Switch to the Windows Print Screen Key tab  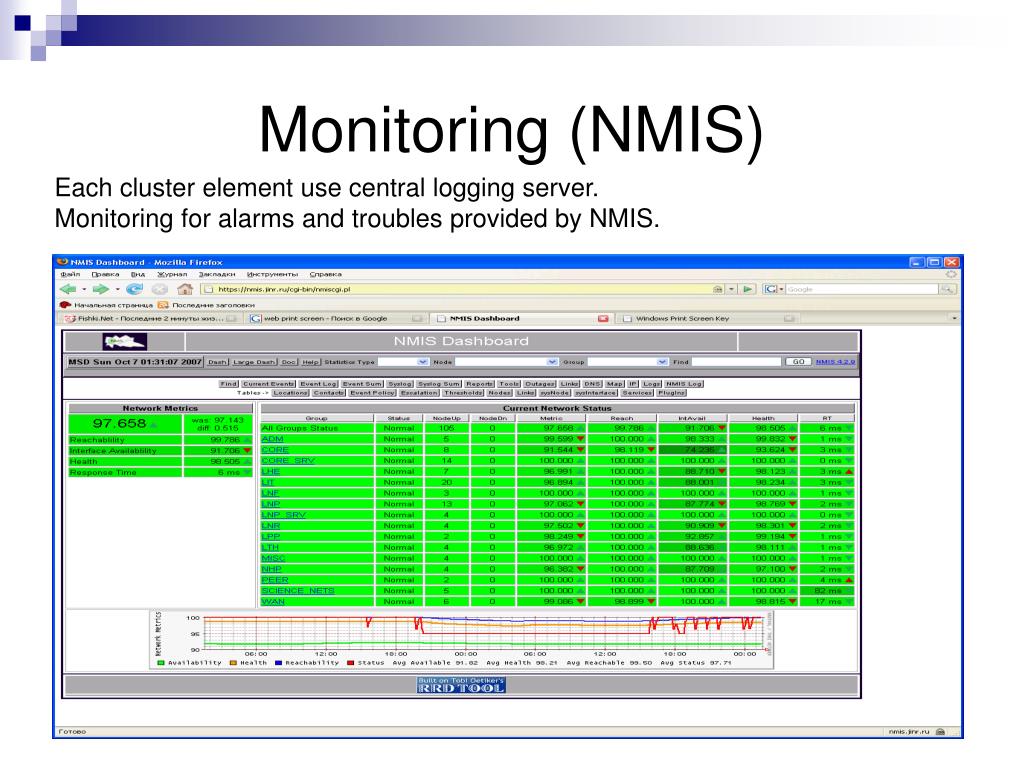click(709, 319)
